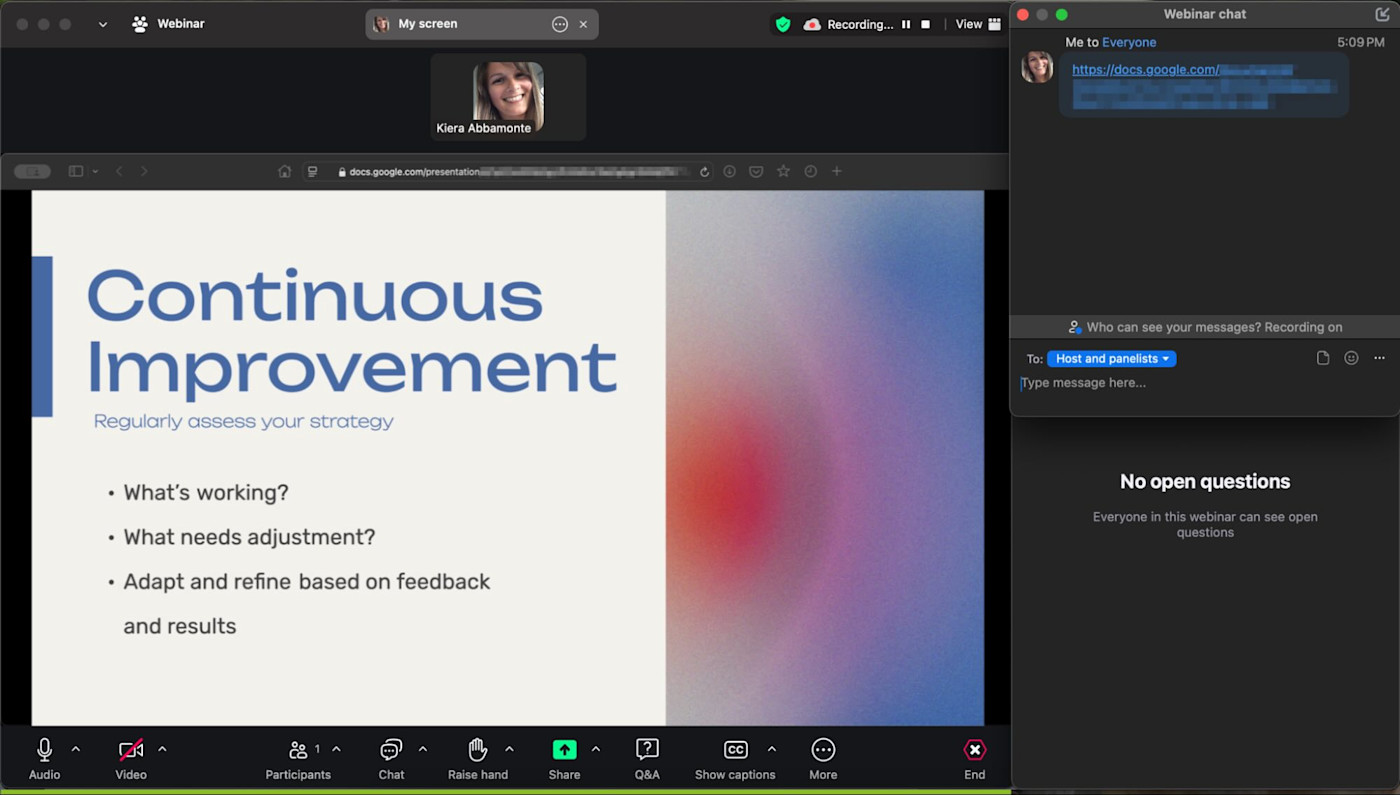Click the green Share screen icon
Screen dimensions: 1400x795
click(x=564, y=750)
